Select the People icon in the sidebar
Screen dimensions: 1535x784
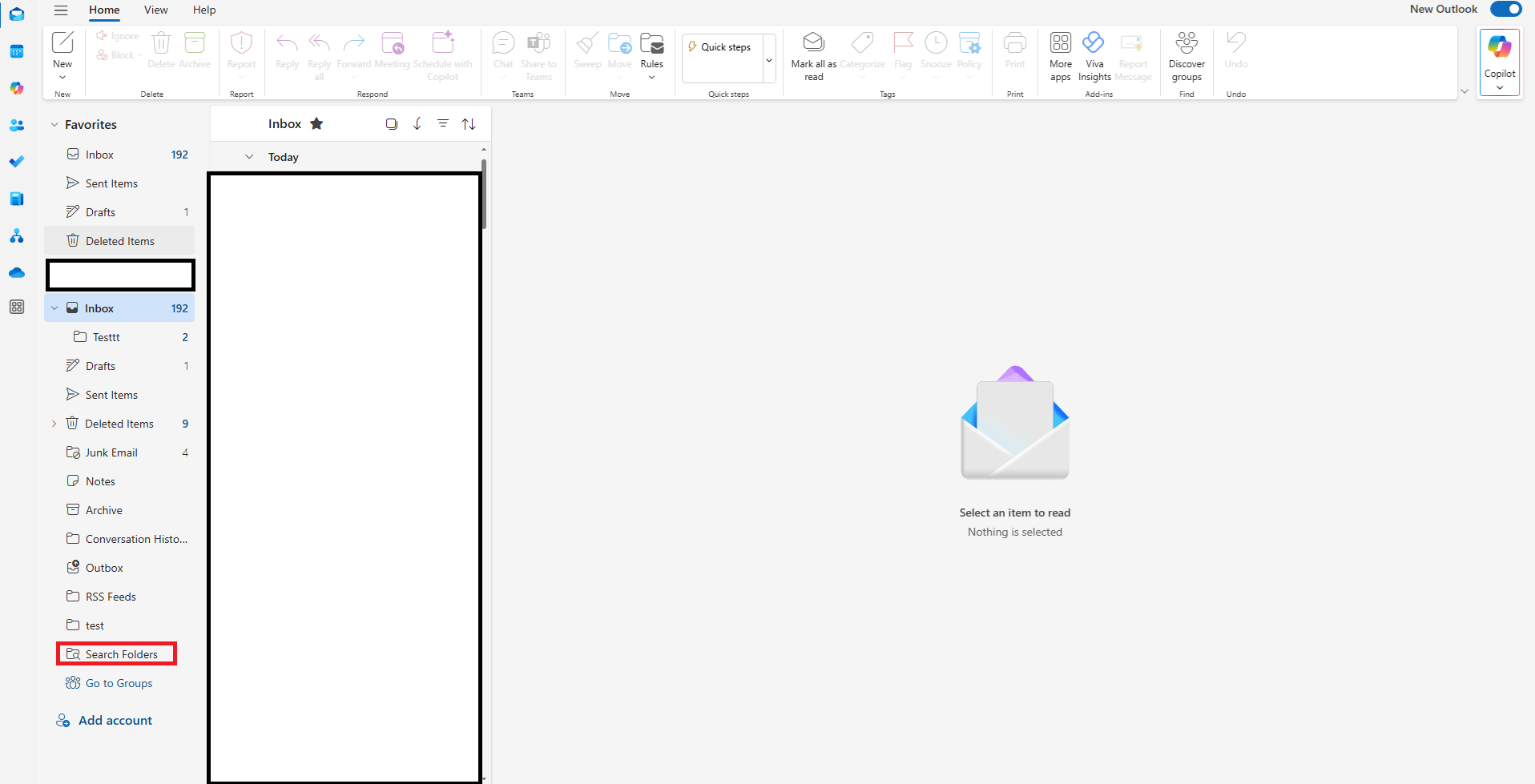coord(17,125)
